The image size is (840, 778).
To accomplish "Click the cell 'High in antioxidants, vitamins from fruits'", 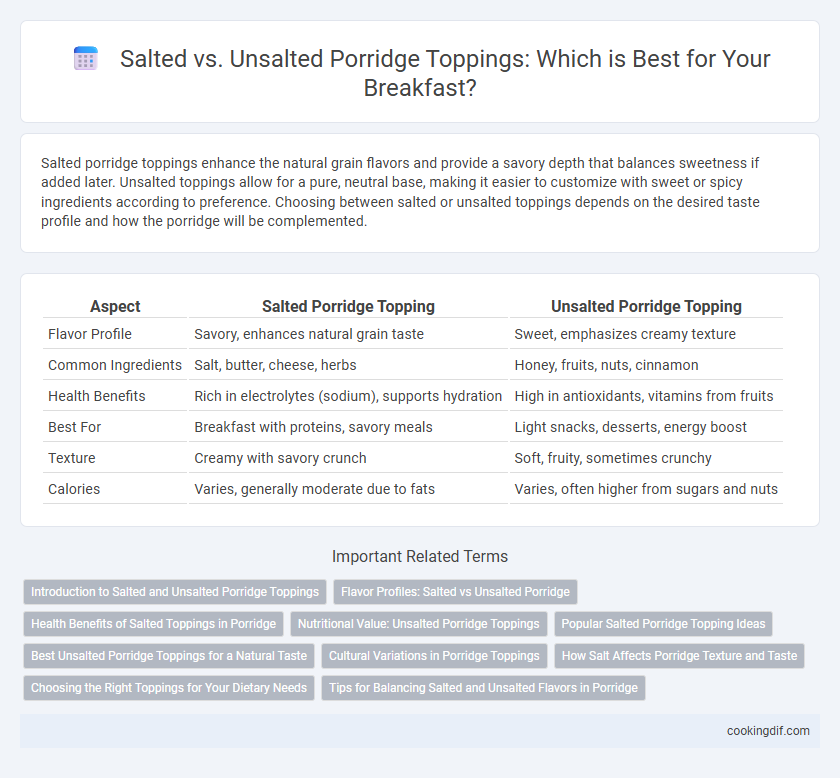I will pos(646,396).
